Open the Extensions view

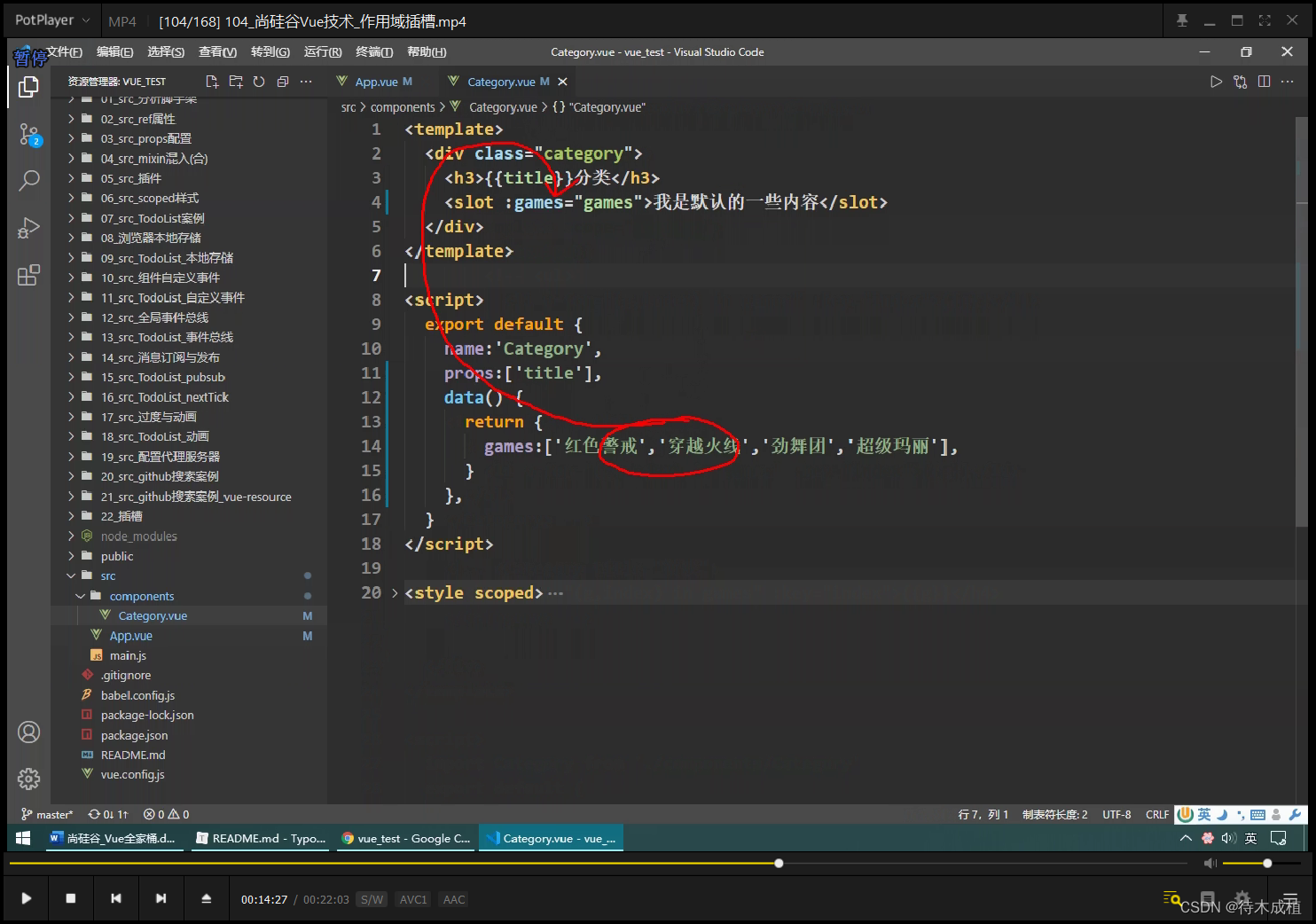click(28, 275)
